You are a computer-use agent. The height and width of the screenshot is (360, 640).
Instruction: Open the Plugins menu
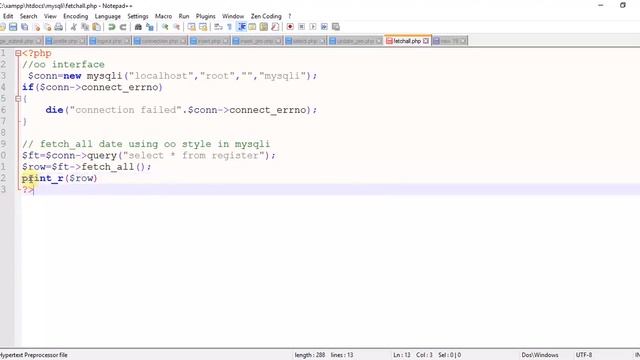pos(206,16)
